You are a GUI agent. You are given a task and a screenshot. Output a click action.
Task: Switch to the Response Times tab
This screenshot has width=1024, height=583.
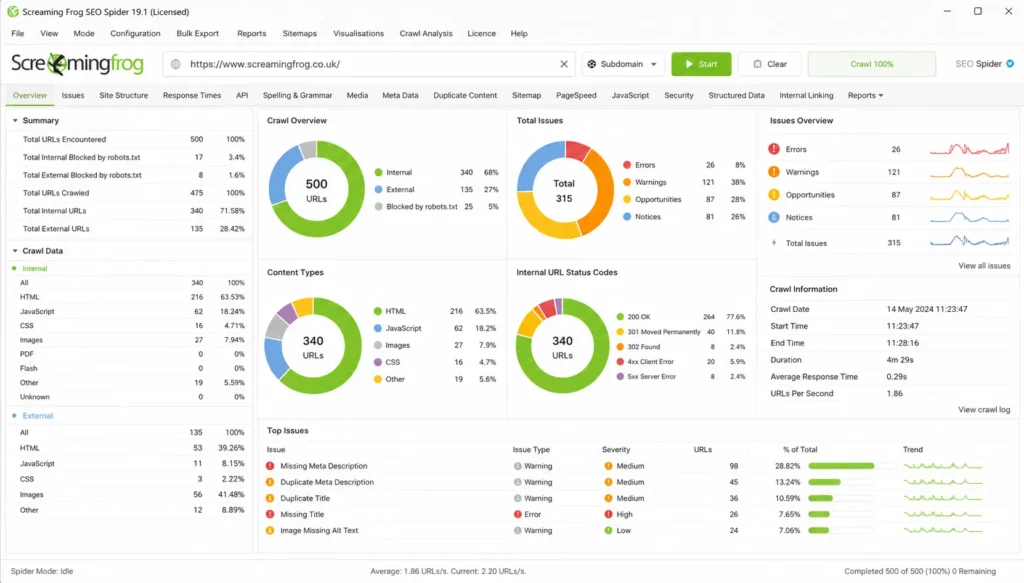[192, 95]
